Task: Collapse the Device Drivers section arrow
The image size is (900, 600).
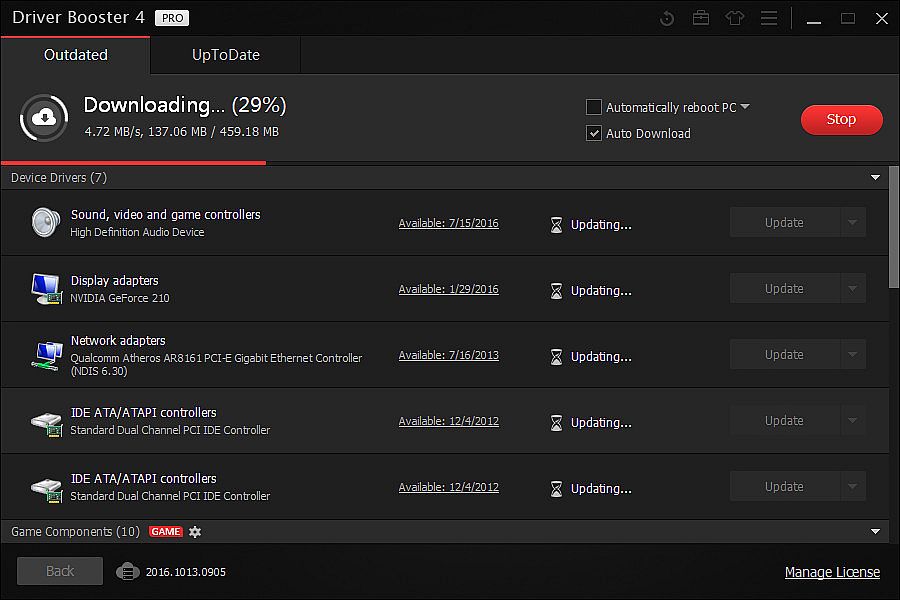Action: pyautogui.click(x=875, y=177)
